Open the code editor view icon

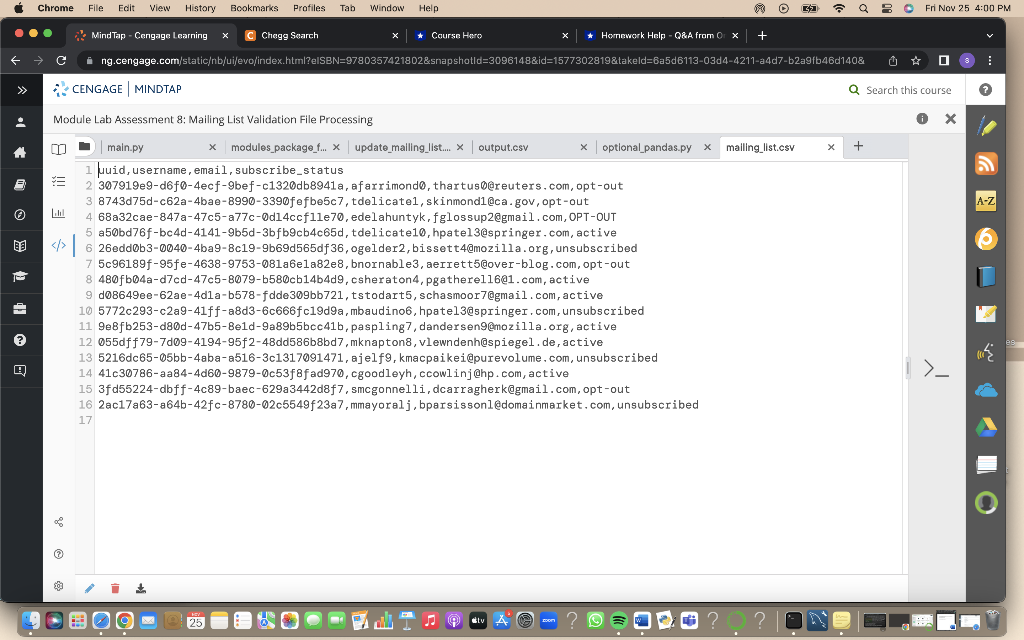pyautogui.click(x=58, y=244)
